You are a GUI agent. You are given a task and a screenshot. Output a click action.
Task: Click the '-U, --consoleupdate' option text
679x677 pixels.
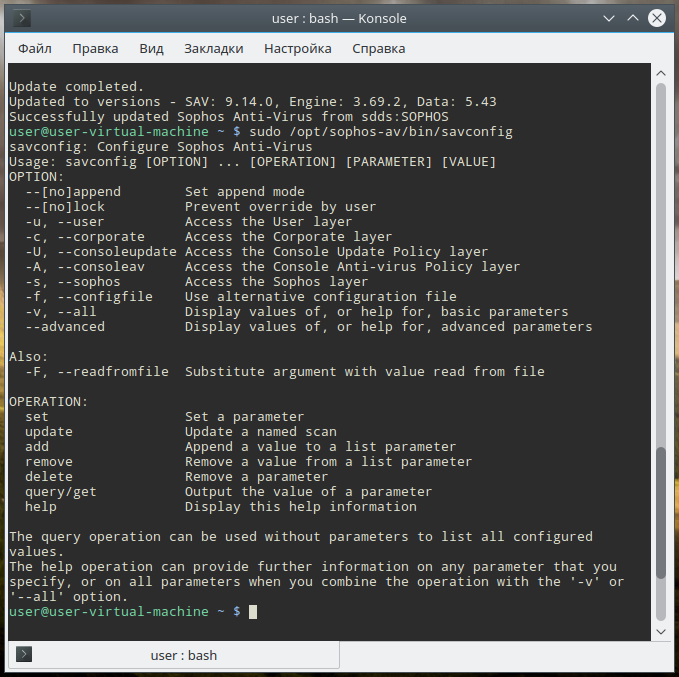click(x=101, y=252)
